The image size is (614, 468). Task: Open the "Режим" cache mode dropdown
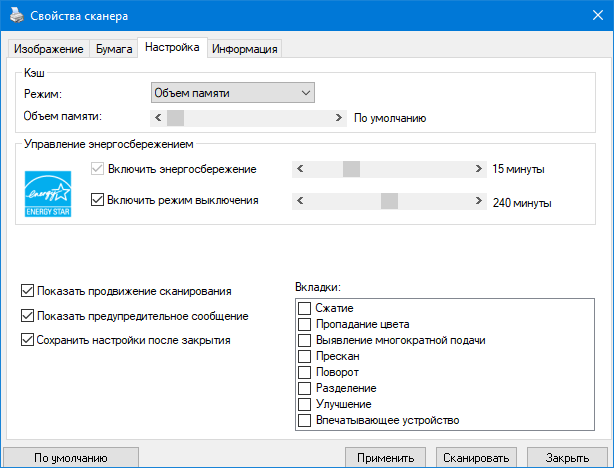coord(232,93)
